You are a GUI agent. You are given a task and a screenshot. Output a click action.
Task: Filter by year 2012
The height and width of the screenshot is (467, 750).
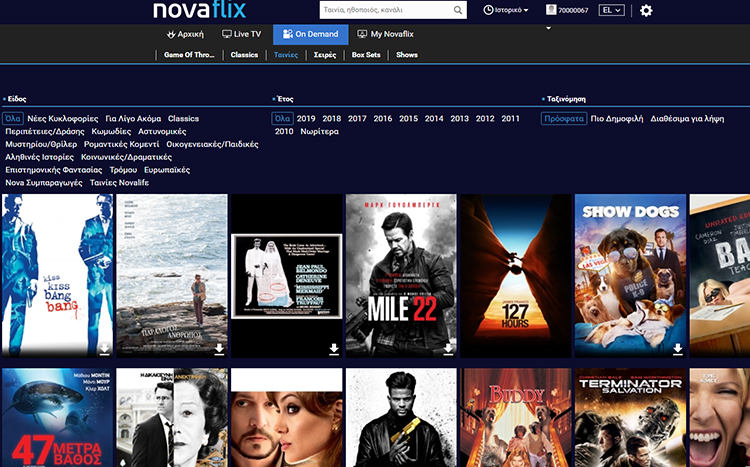[x=485, y=119]
